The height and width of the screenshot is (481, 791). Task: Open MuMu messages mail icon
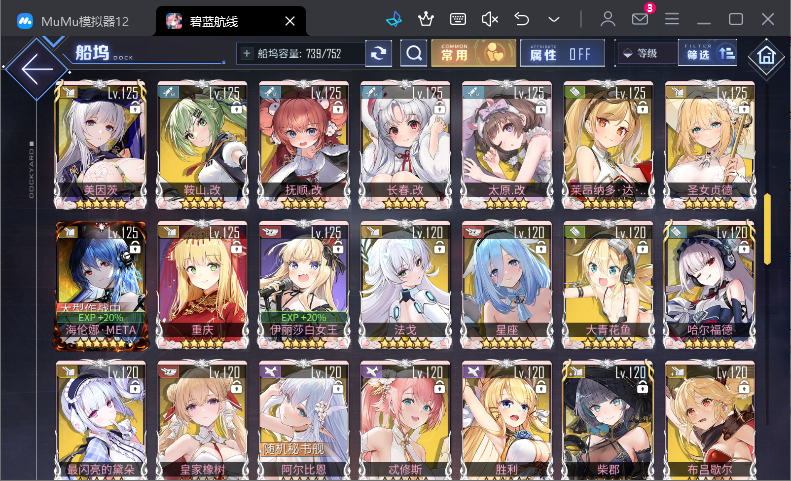pyautogui.click(x=640, y=20)
